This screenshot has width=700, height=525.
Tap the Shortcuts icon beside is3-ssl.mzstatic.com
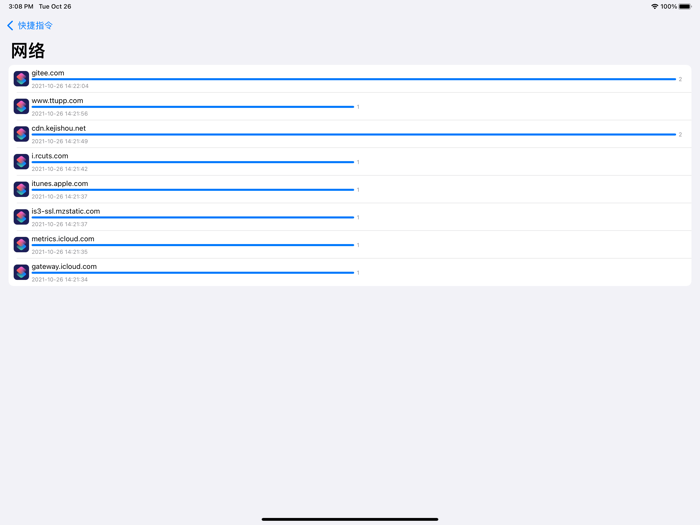[21, 217]
